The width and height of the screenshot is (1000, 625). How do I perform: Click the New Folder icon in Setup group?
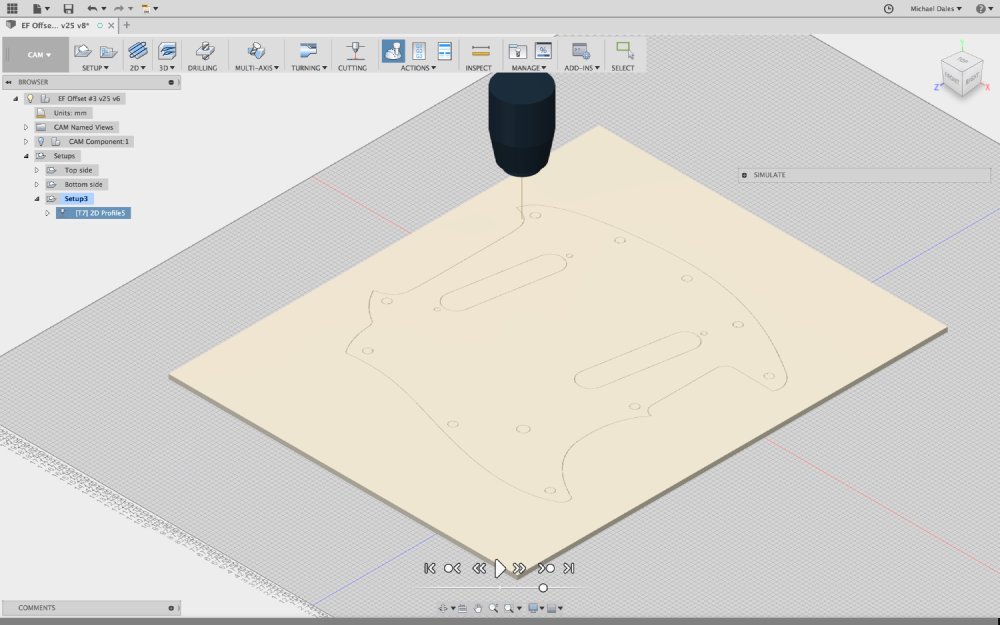tap(108, 51)
